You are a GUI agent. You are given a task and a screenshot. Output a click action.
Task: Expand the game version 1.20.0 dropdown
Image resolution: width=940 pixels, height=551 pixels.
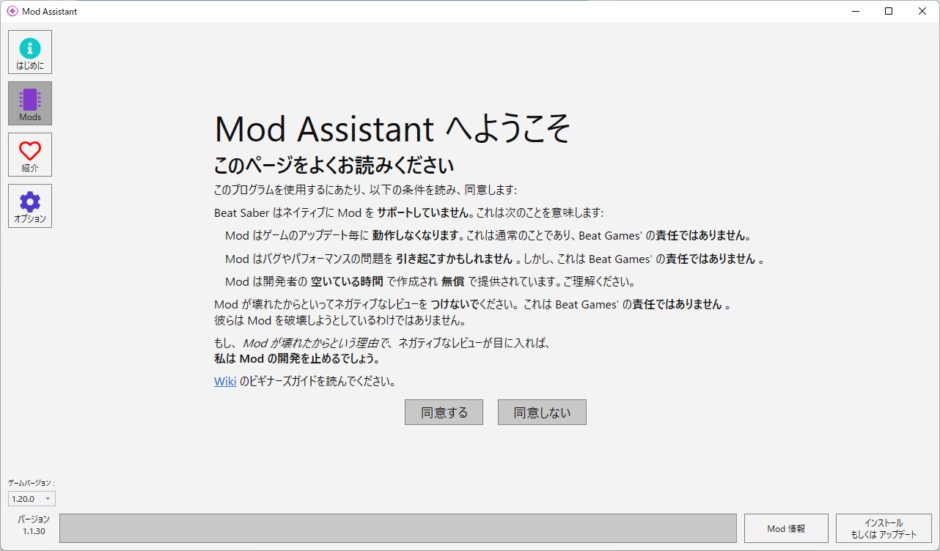click(32, 499)
